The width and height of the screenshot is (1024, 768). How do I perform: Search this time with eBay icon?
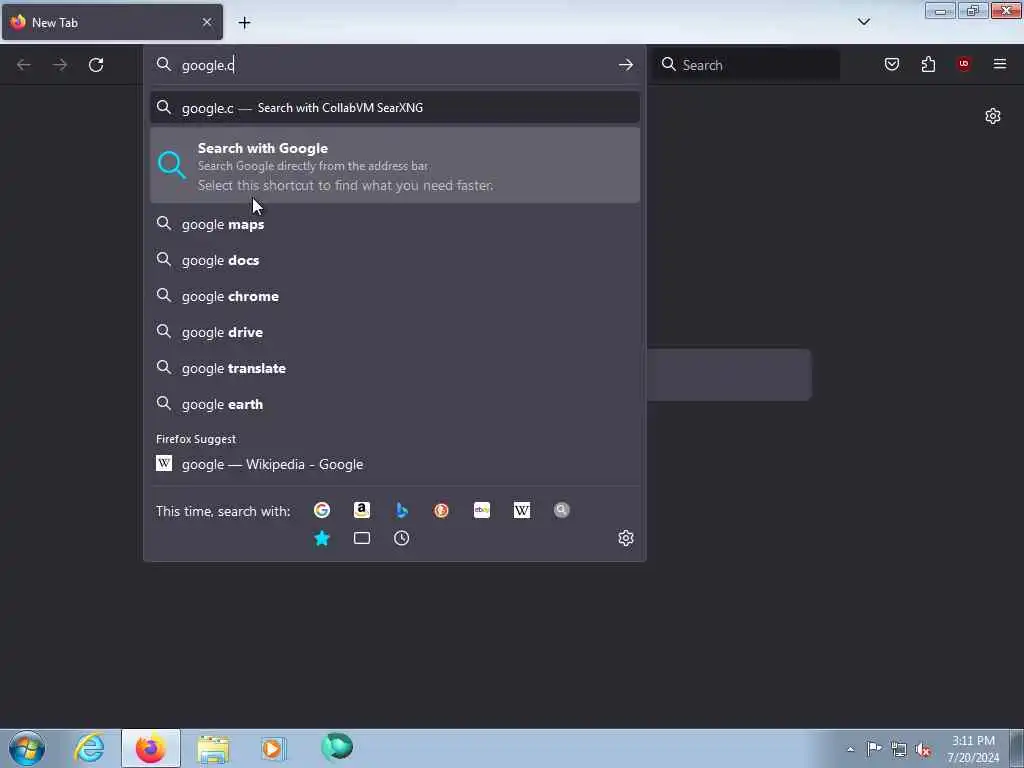[x=482, y=510]
